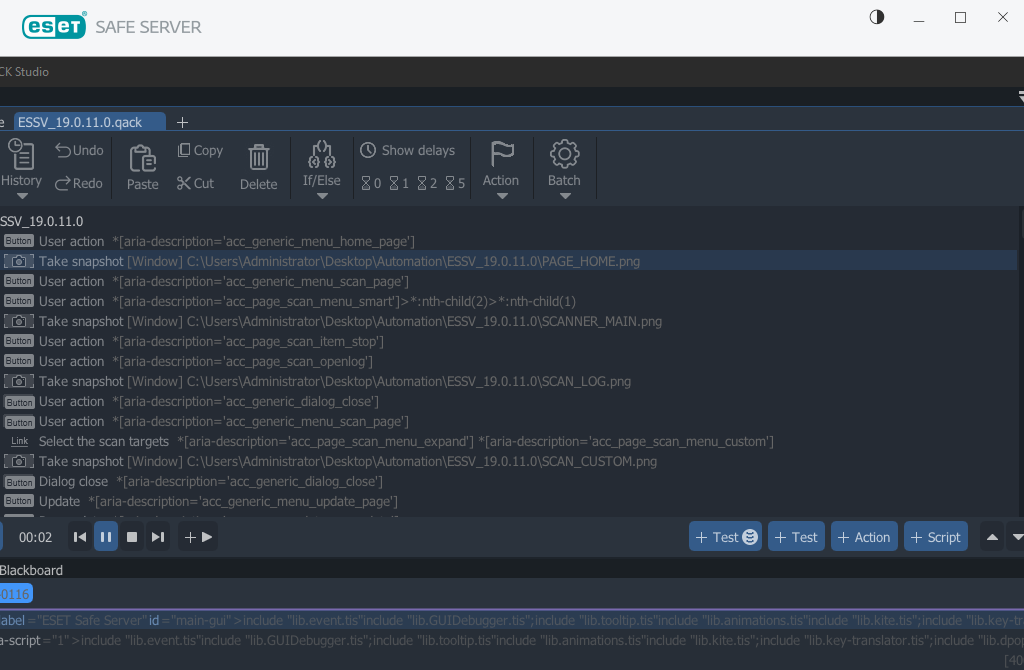The height and width of the screenshot is (670, 1024).
Task: Set delay to 5 with hourglass icon
Action: [455, 183]
